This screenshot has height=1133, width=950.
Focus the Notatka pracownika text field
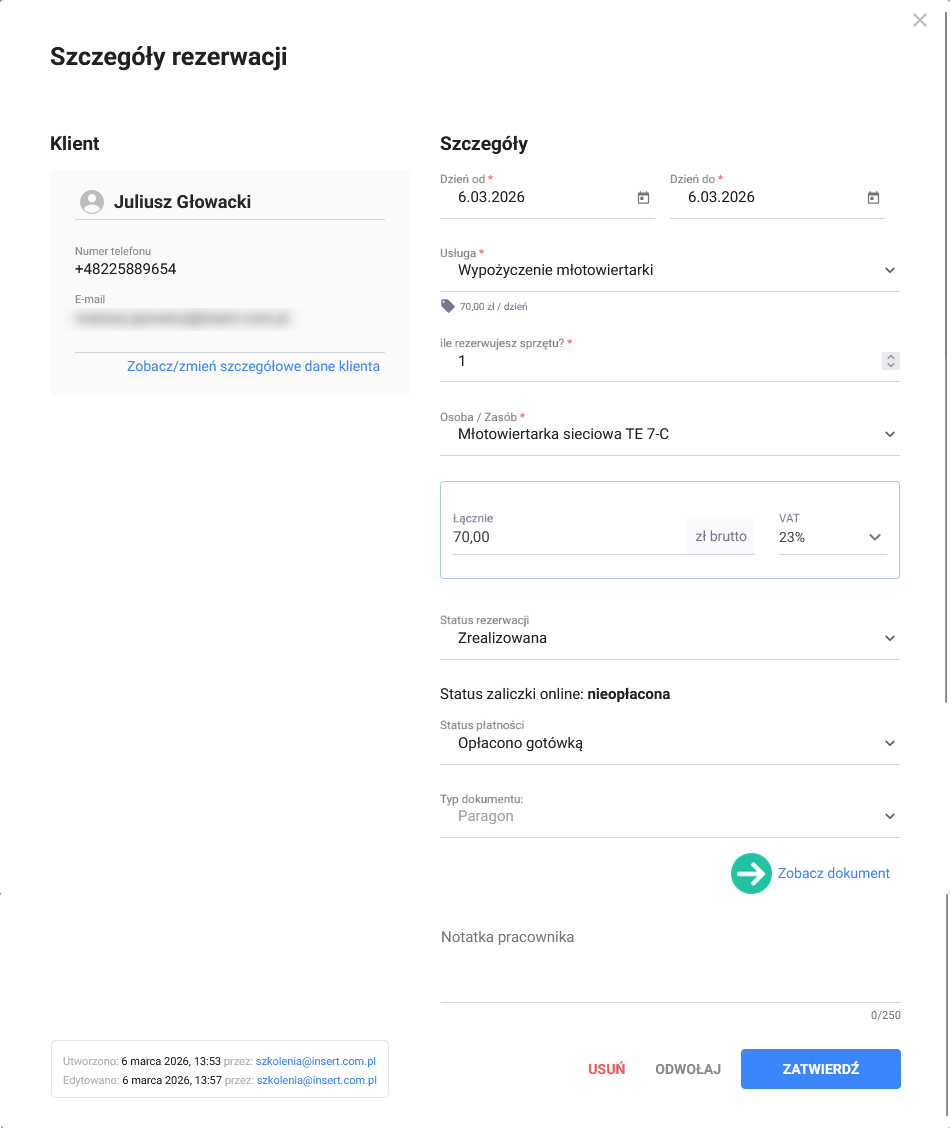point(670,965)
